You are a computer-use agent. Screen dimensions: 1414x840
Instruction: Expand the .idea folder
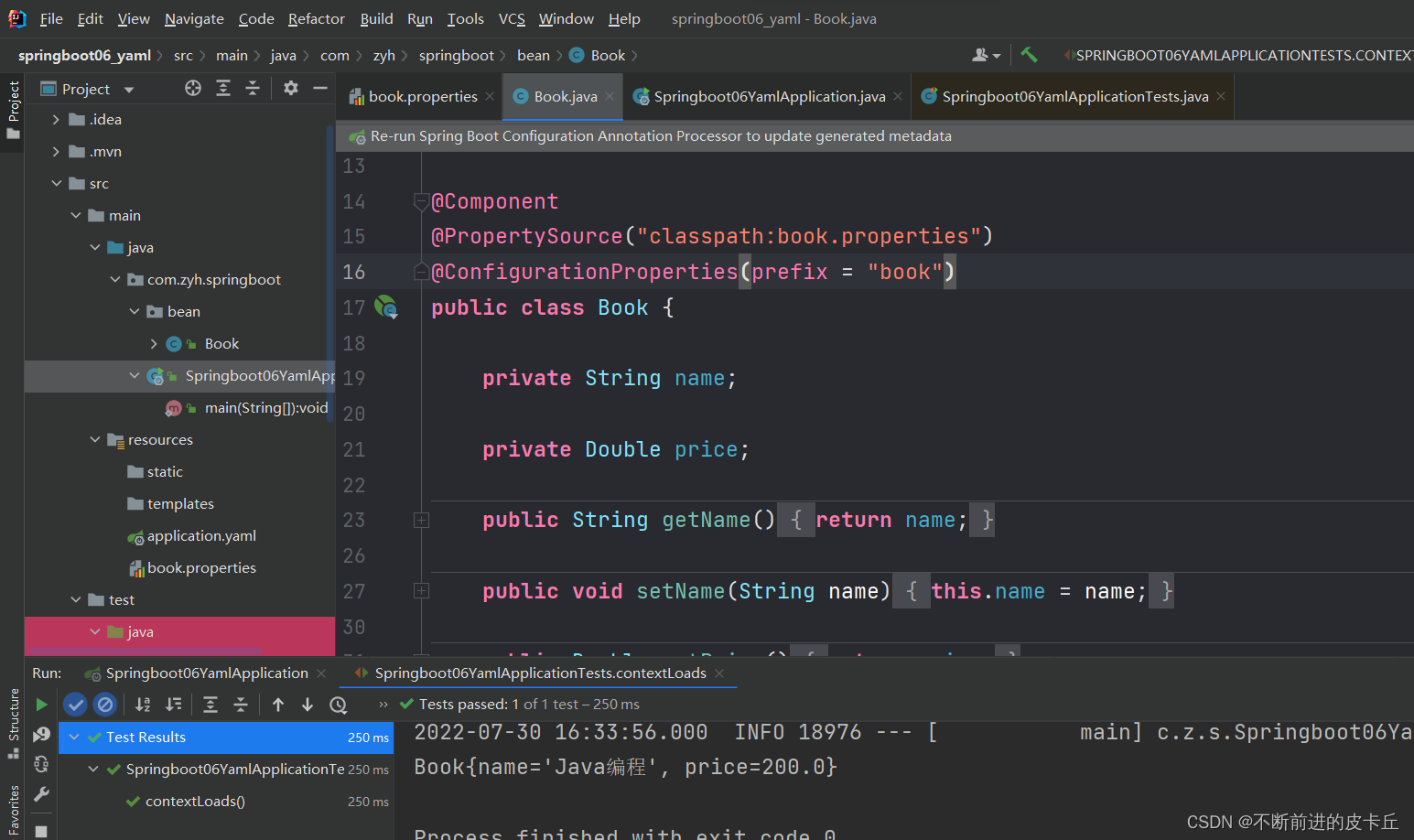pos(56,120)
